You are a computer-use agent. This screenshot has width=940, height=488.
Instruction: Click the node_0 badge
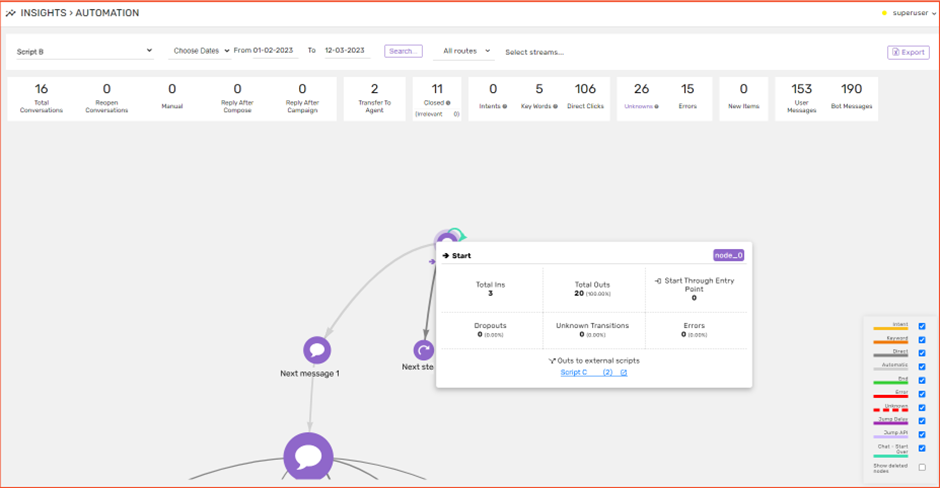(x=728, y=255)
